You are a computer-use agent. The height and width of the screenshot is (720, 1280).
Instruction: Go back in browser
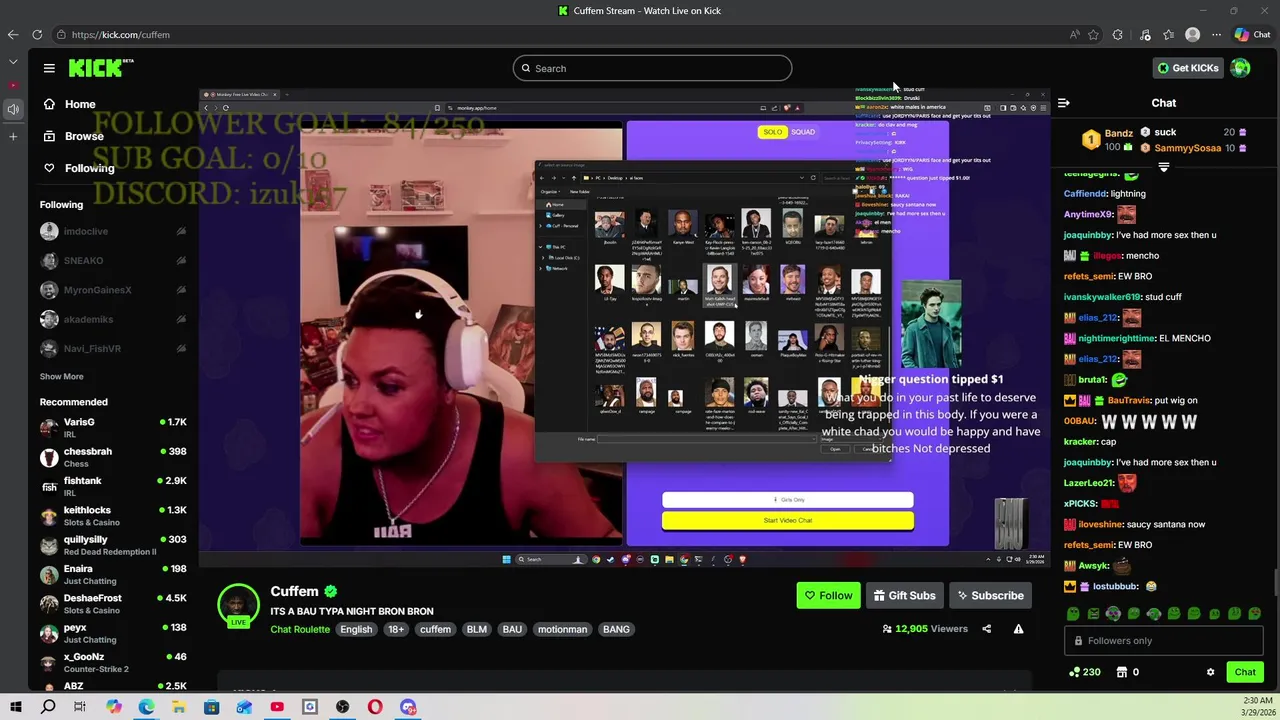tap(13, 34)
